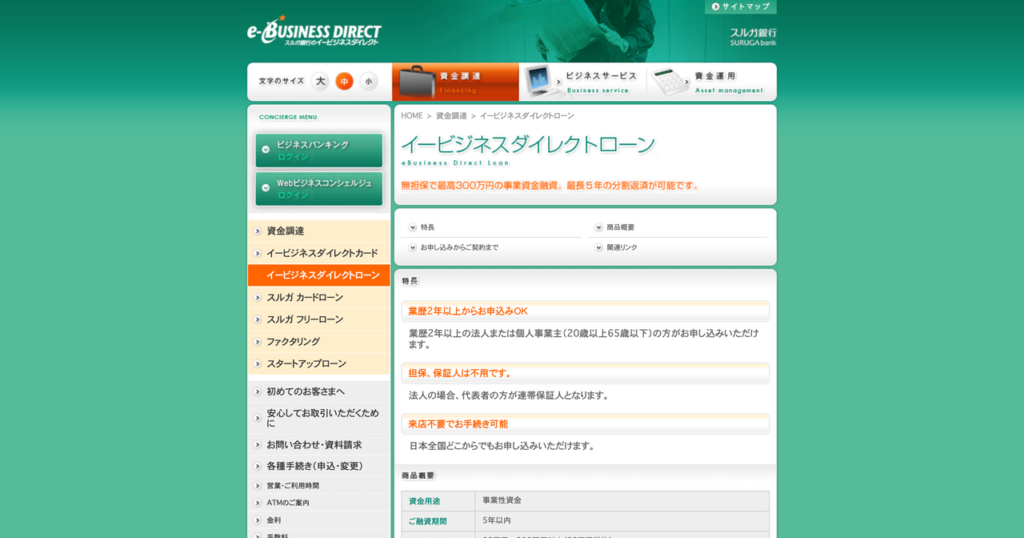Click the イービジネスダイレクトローン page title
1024x538 pixels.
(x=528, y=145)
